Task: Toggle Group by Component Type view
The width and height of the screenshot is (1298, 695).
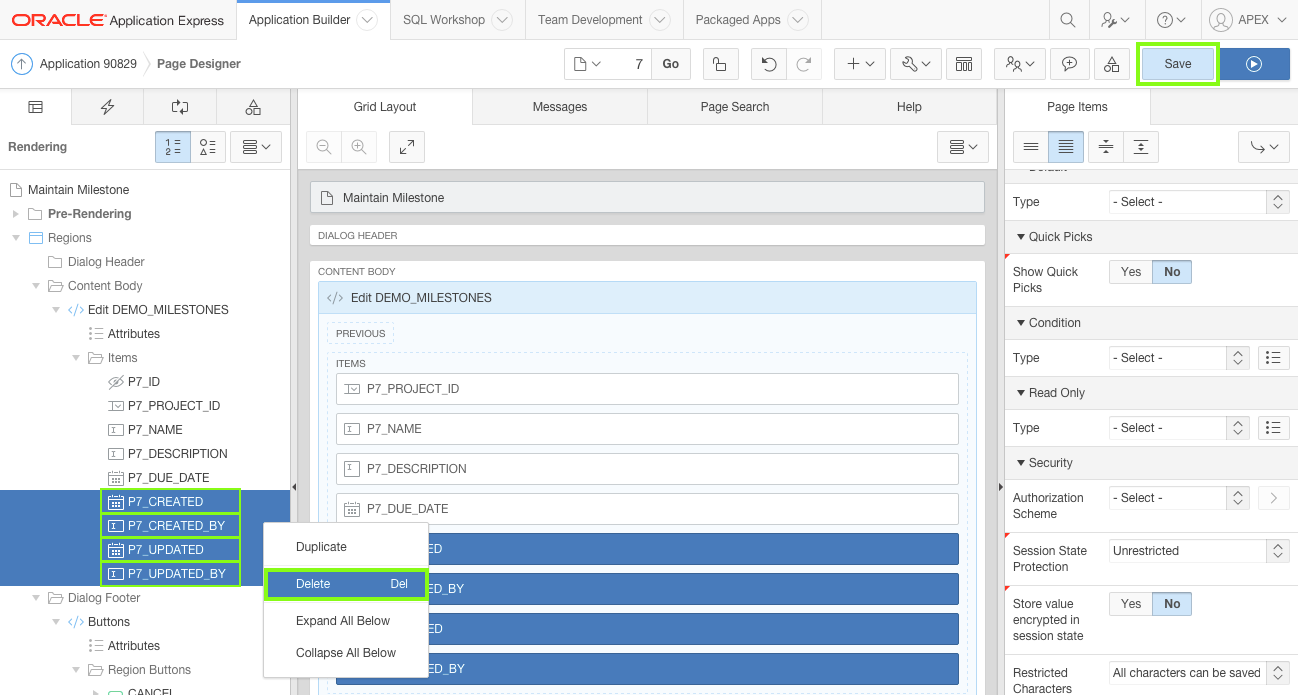Action: [x=208, y=147]
